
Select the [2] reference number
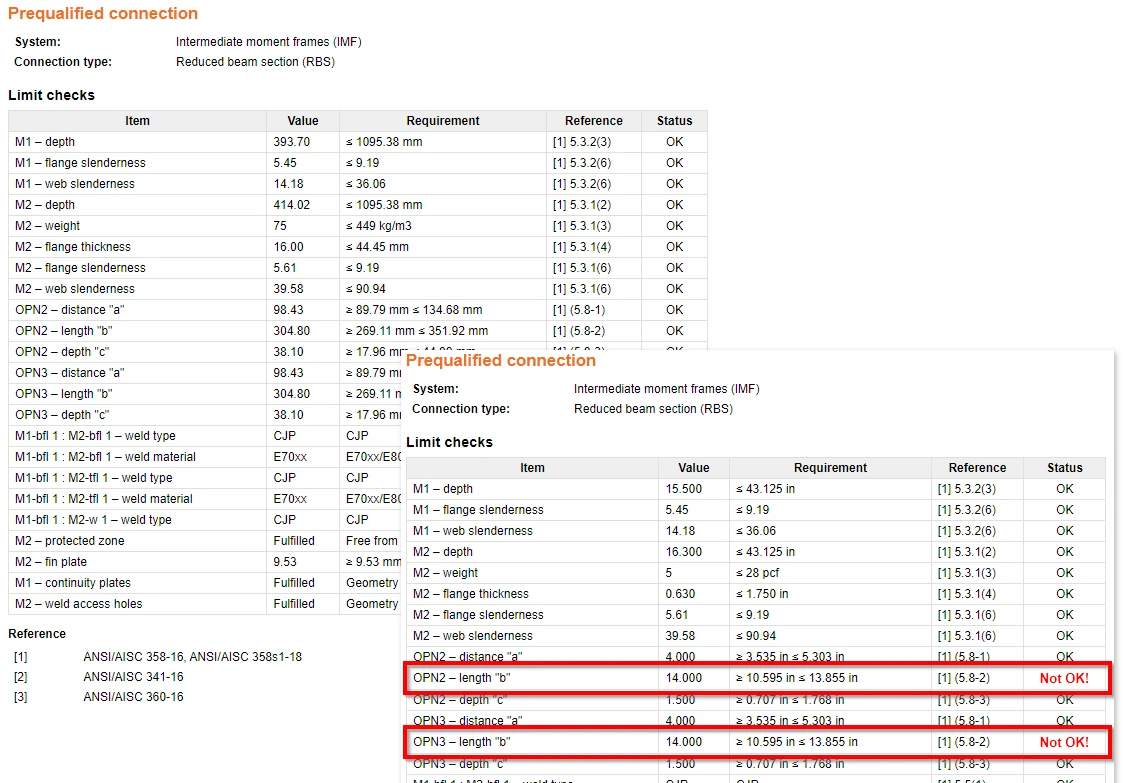(x=20, y=677)
